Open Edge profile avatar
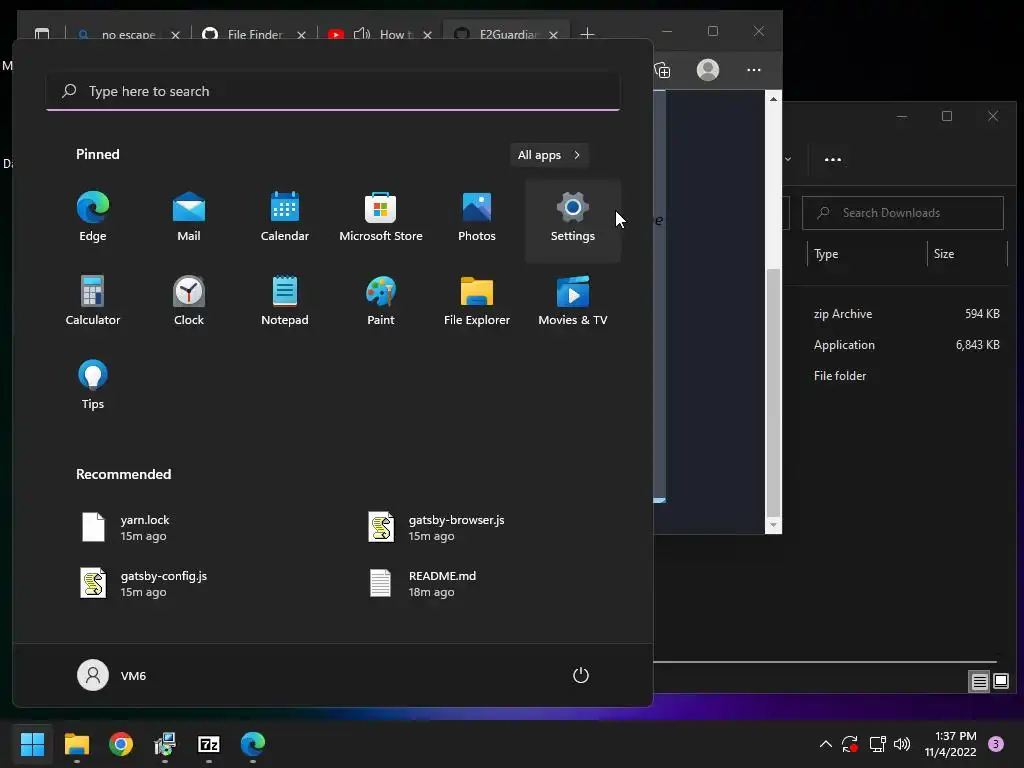 click(x=707, y=70)
